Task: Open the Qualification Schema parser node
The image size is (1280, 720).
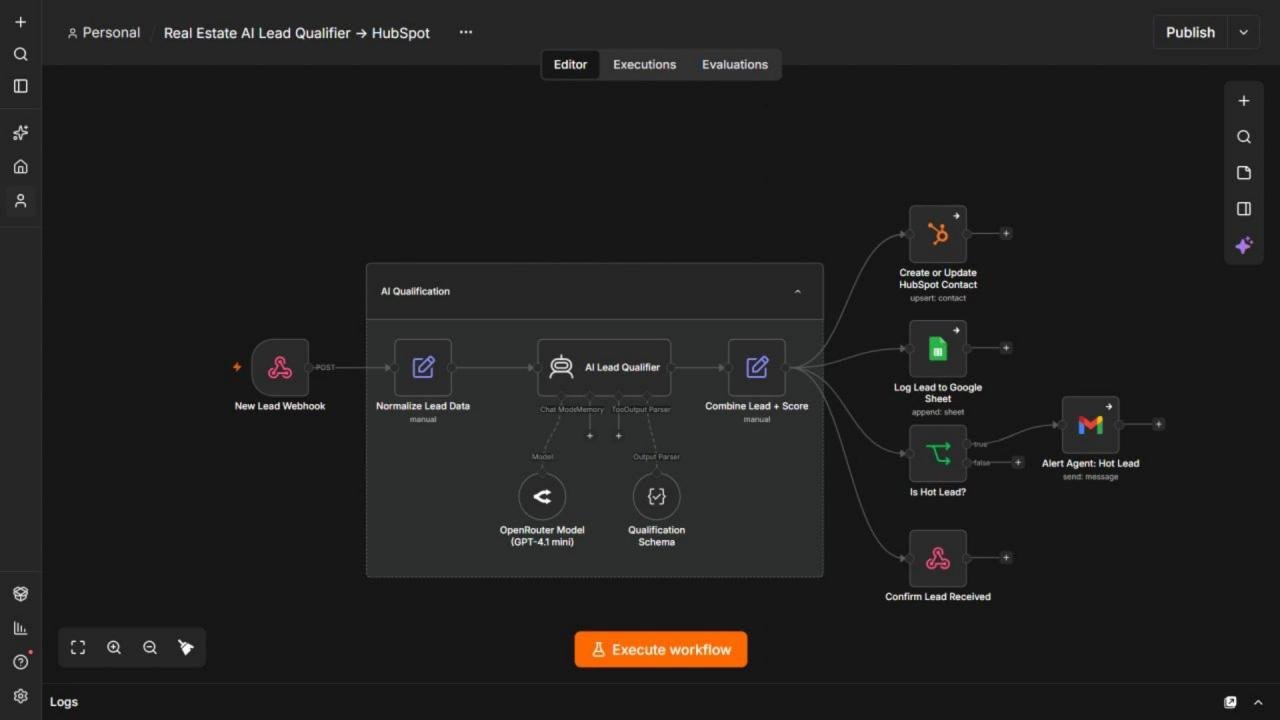Action: [657, 496]
